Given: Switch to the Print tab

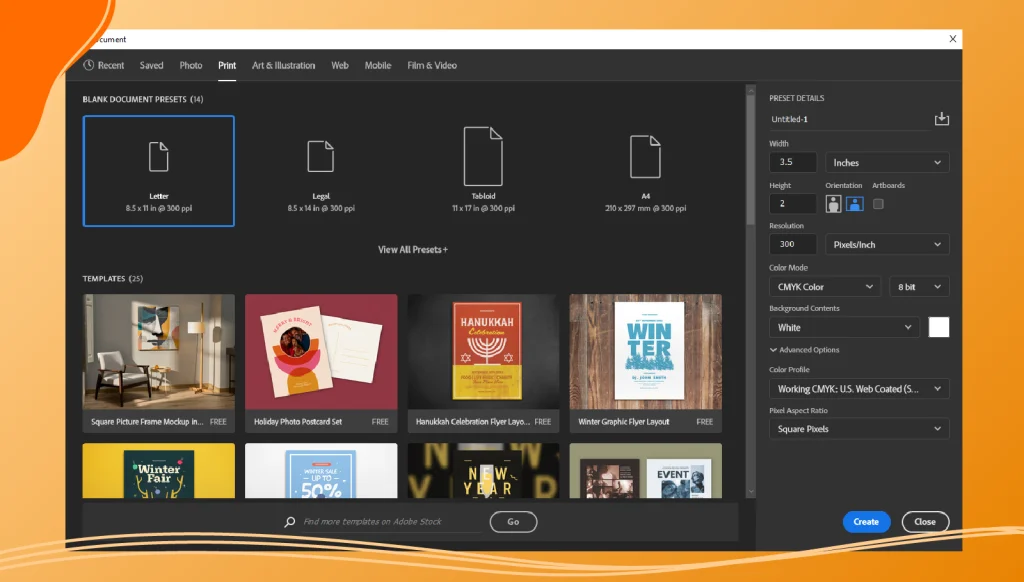Looking at the screenshot, I should pyautogui.click(x=227, y=65).
